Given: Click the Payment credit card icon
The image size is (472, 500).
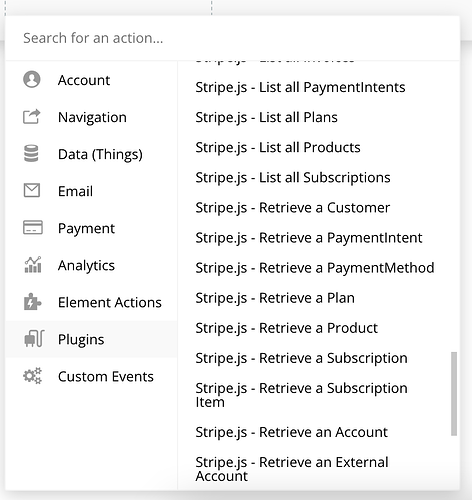Looking at the screenshot, I should pyautogui.click(x=33, y=228).
